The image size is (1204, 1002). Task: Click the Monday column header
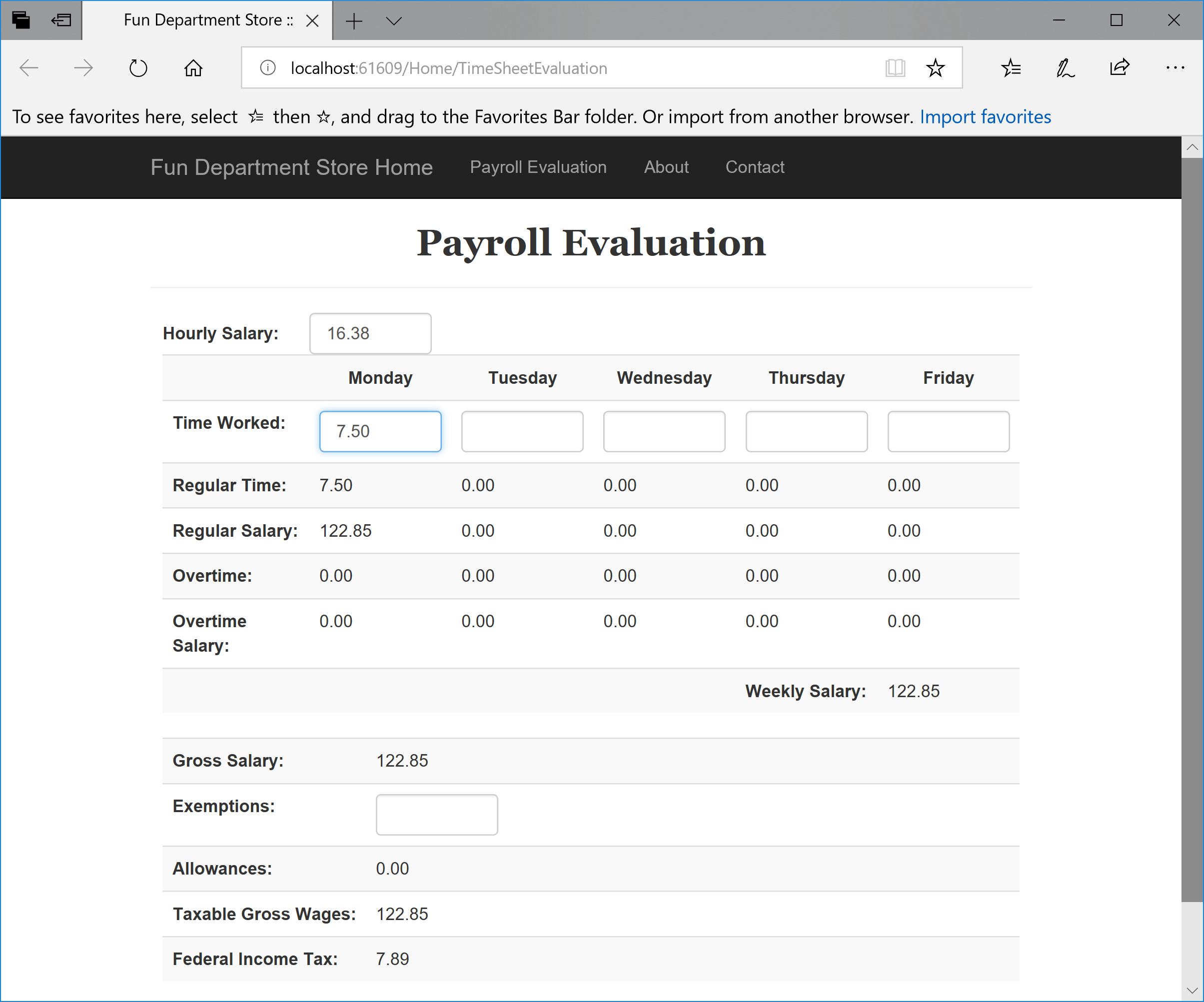pos(380,378)
